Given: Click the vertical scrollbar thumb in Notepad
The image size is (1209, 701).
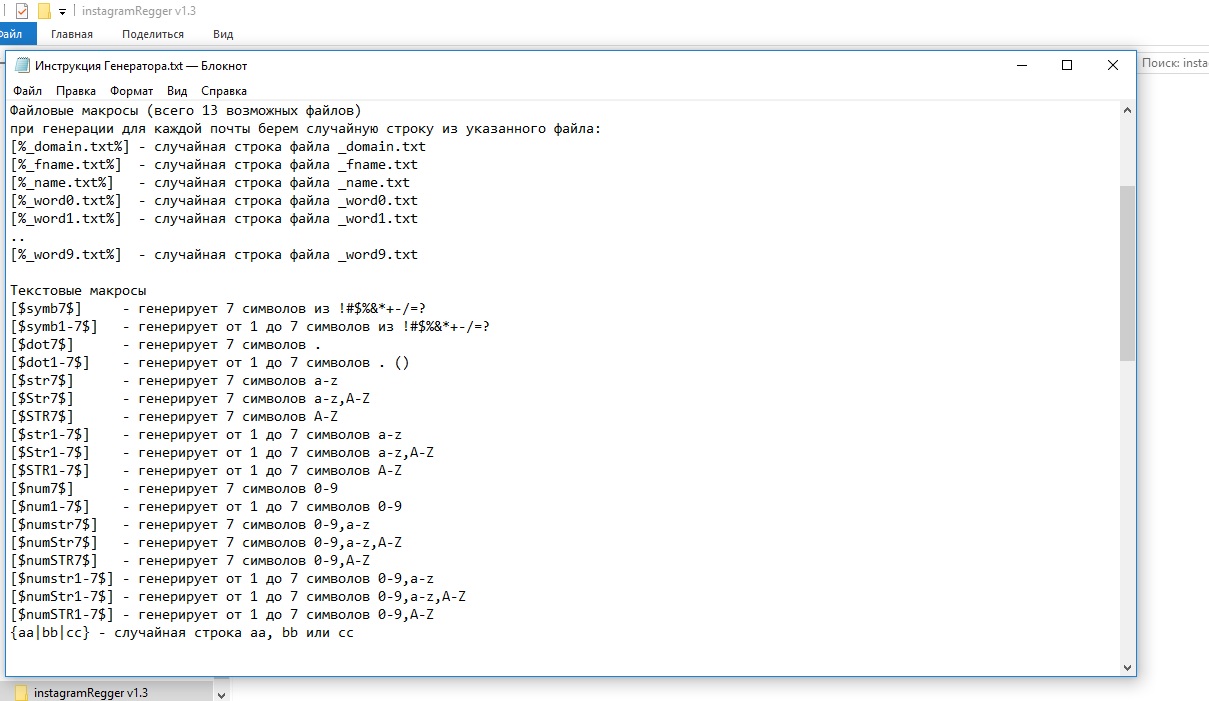Looking at the screenshot, I should click(1128, 272).
